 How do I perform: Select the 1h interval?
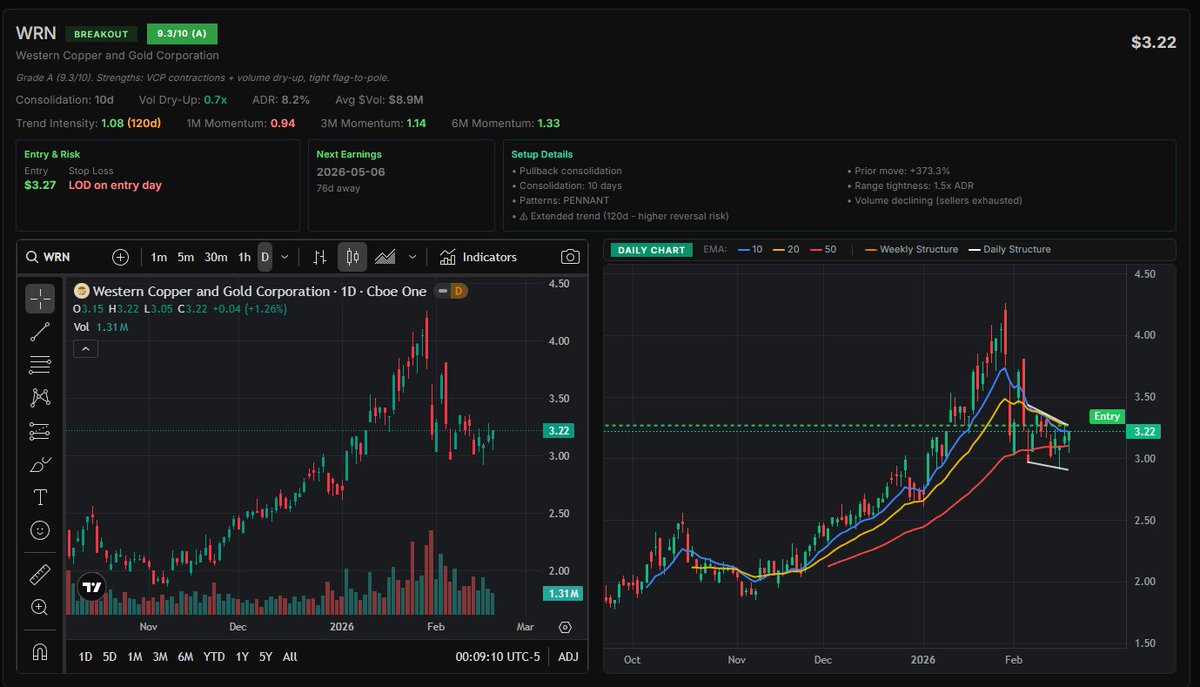pos(244,257)
